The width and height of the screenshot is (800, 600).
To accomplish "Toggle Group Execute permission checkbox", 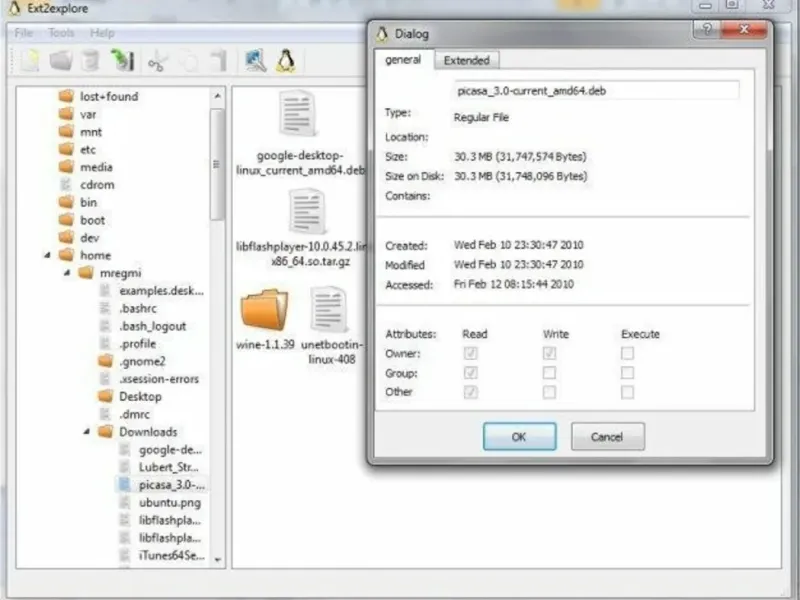I will [627, 372].
